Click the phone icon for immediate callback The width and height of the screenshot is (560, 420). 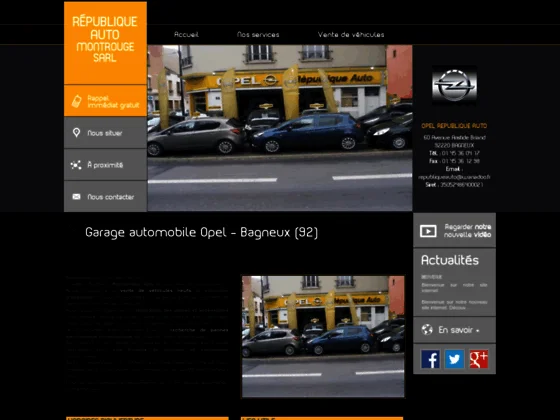(76, 101)
